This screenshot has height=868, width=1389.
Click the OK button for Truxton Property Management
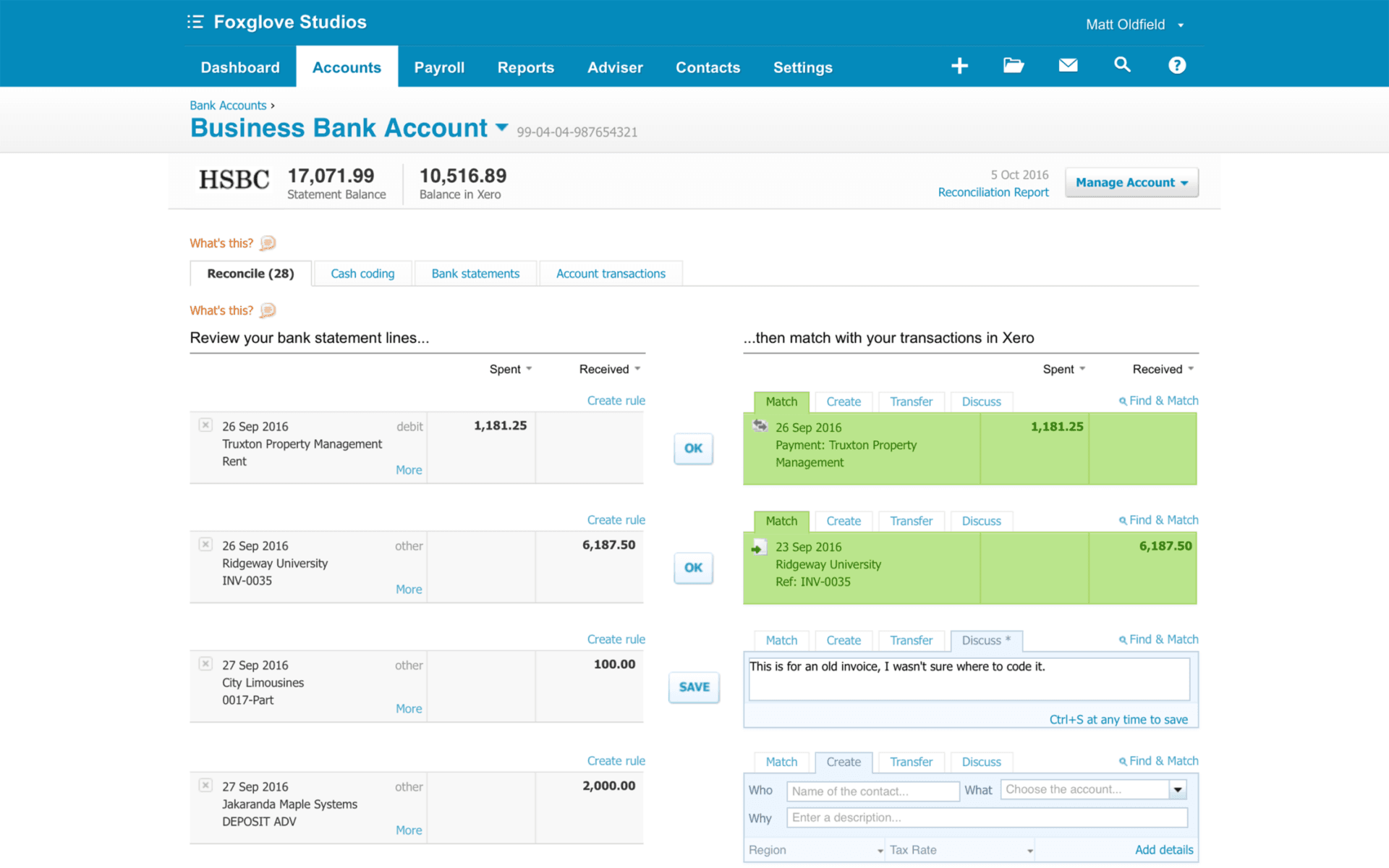pyautogui.click(x=694, y=448)
